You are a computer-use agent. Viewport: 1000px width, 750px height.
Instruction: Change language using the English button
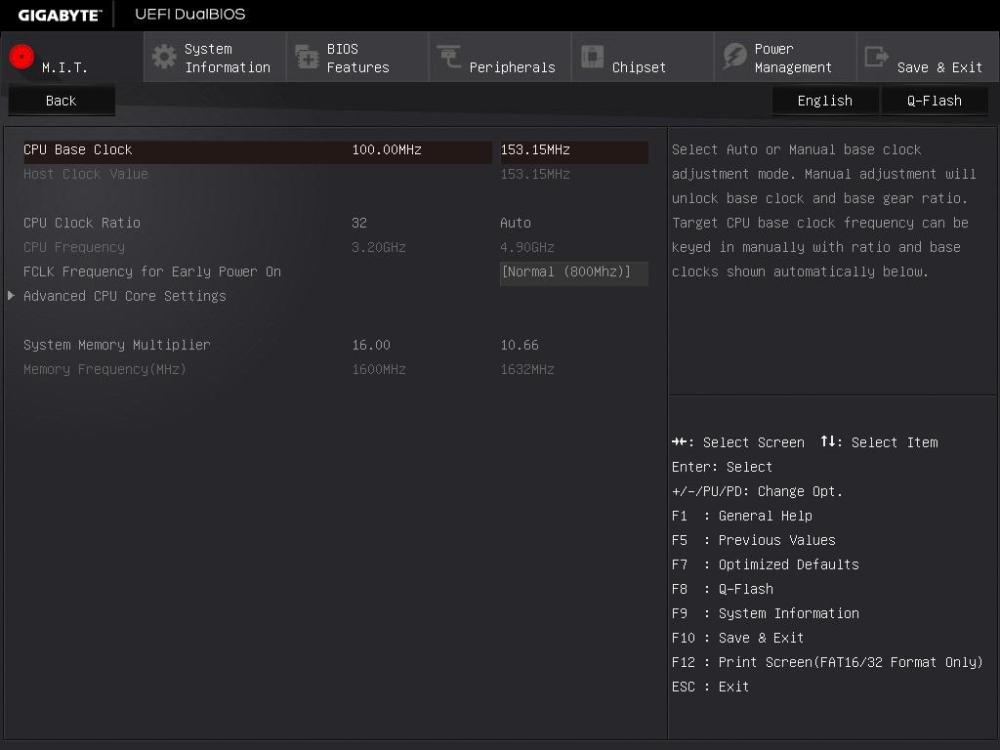[825, 100]
